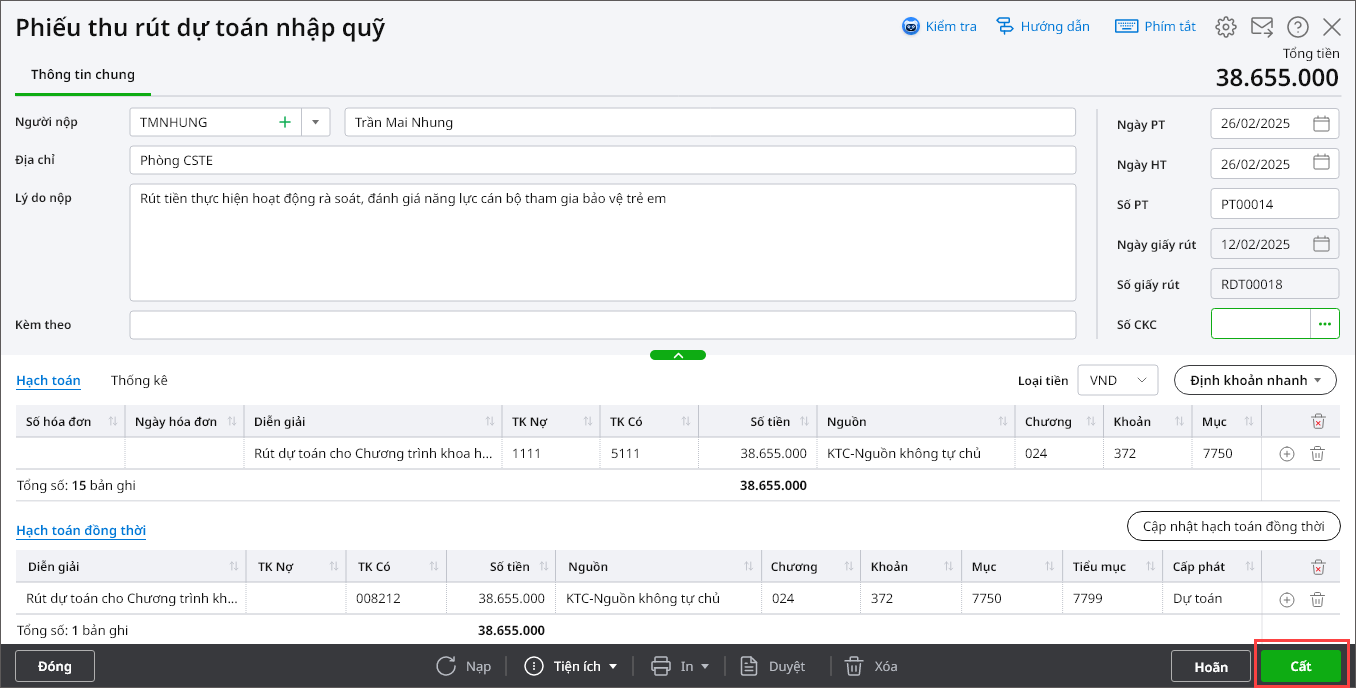The image size is (1356, 688).
Task: Sort by Tiểu mục column
Action: [1150, 567]
